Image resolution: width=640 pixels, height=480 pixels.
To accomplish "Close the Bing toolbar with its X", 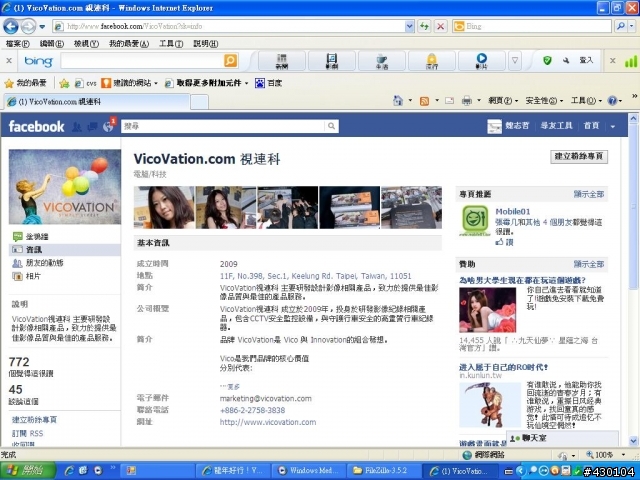I will [9, 61].
